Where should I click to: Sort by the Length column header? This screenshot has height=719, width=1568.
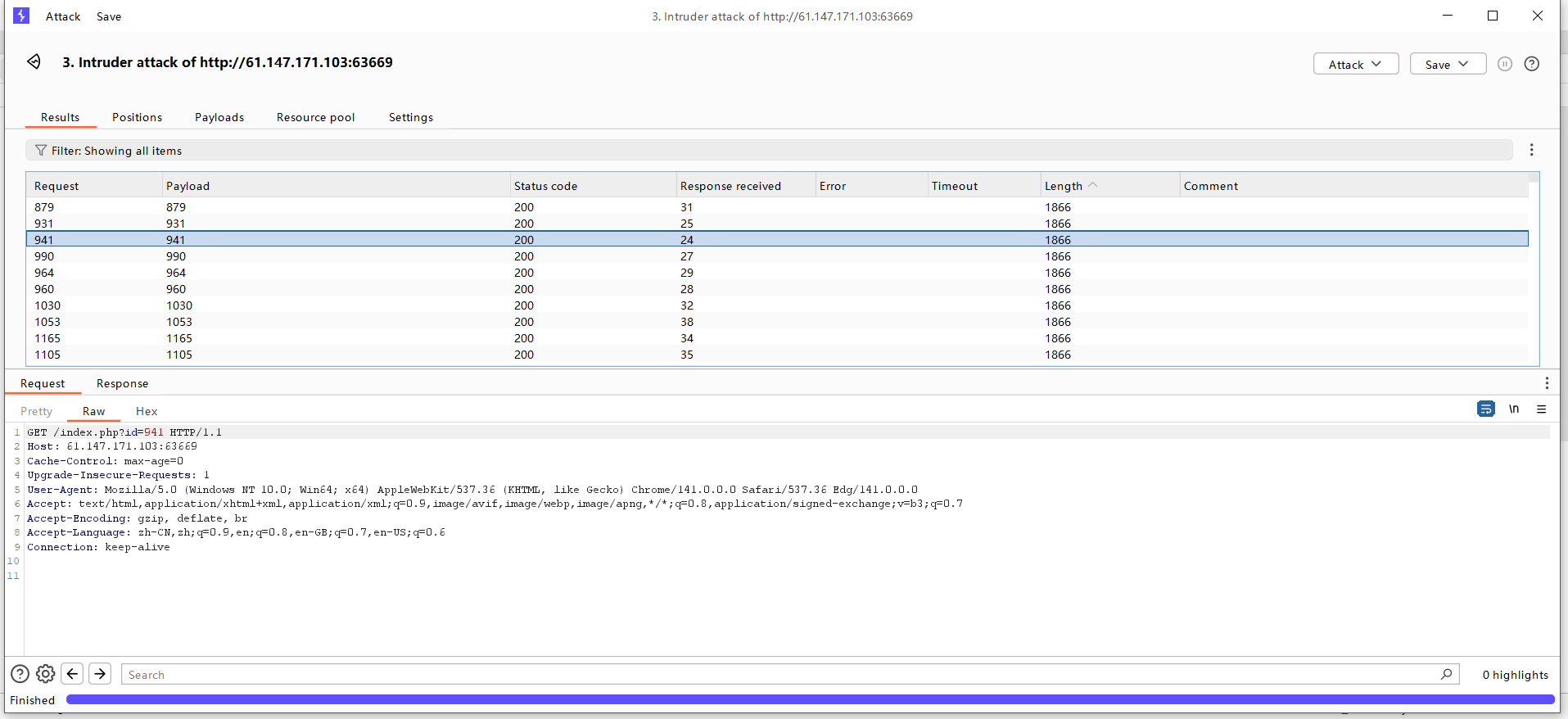[x=1064, y=186]
